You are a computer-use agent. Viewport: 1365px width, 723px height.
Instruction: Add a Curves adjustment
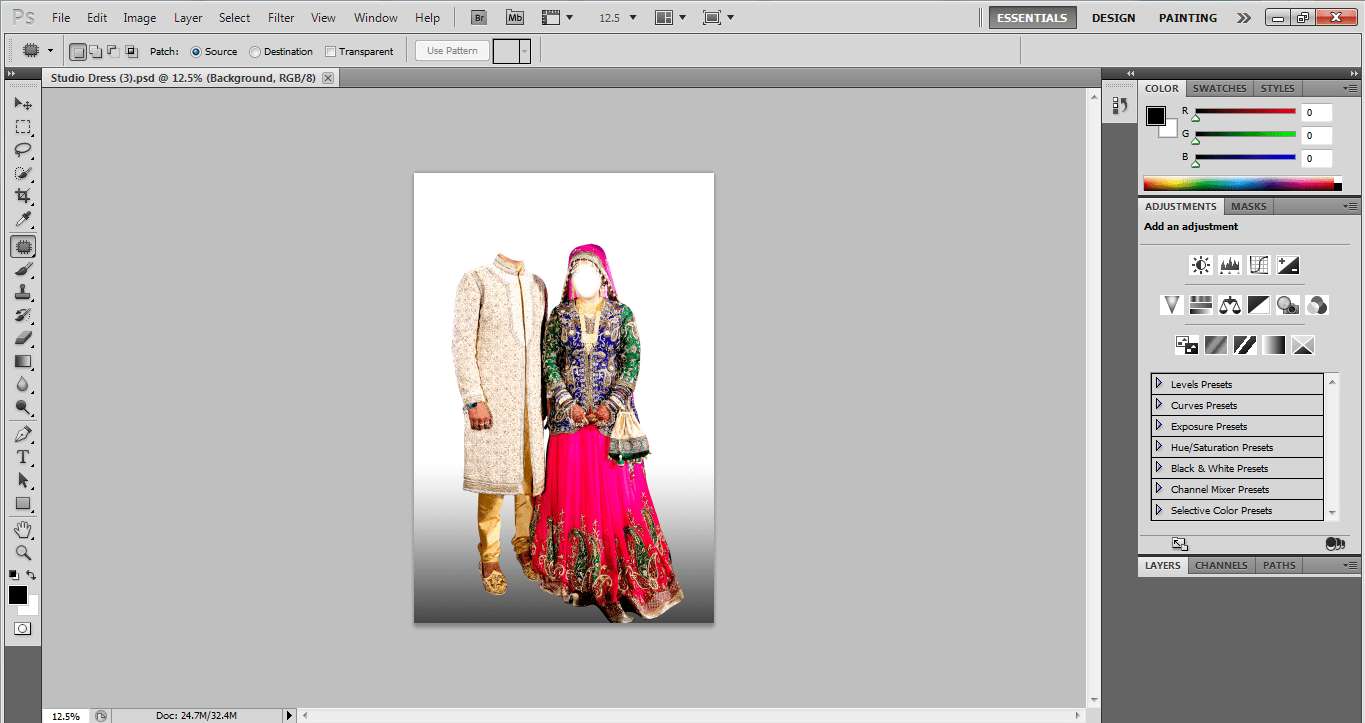(1259, 265)
